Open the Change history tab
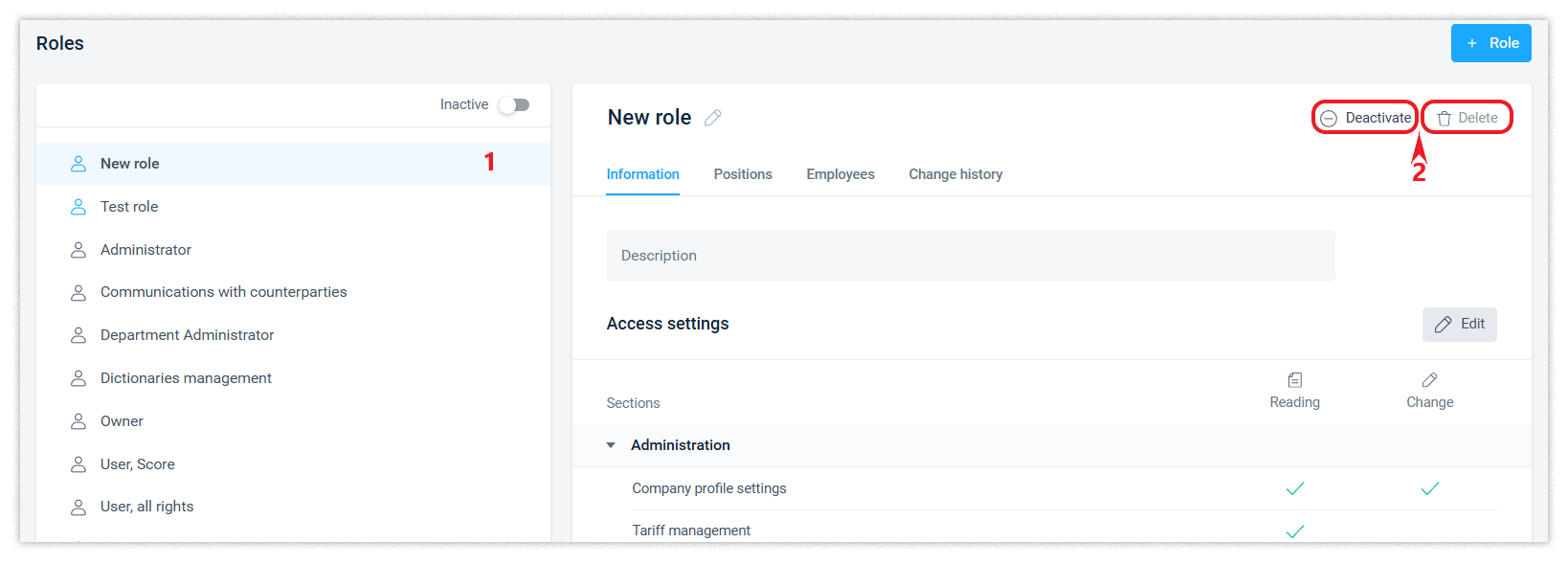 pyautogui.click(x=955, y=174)
